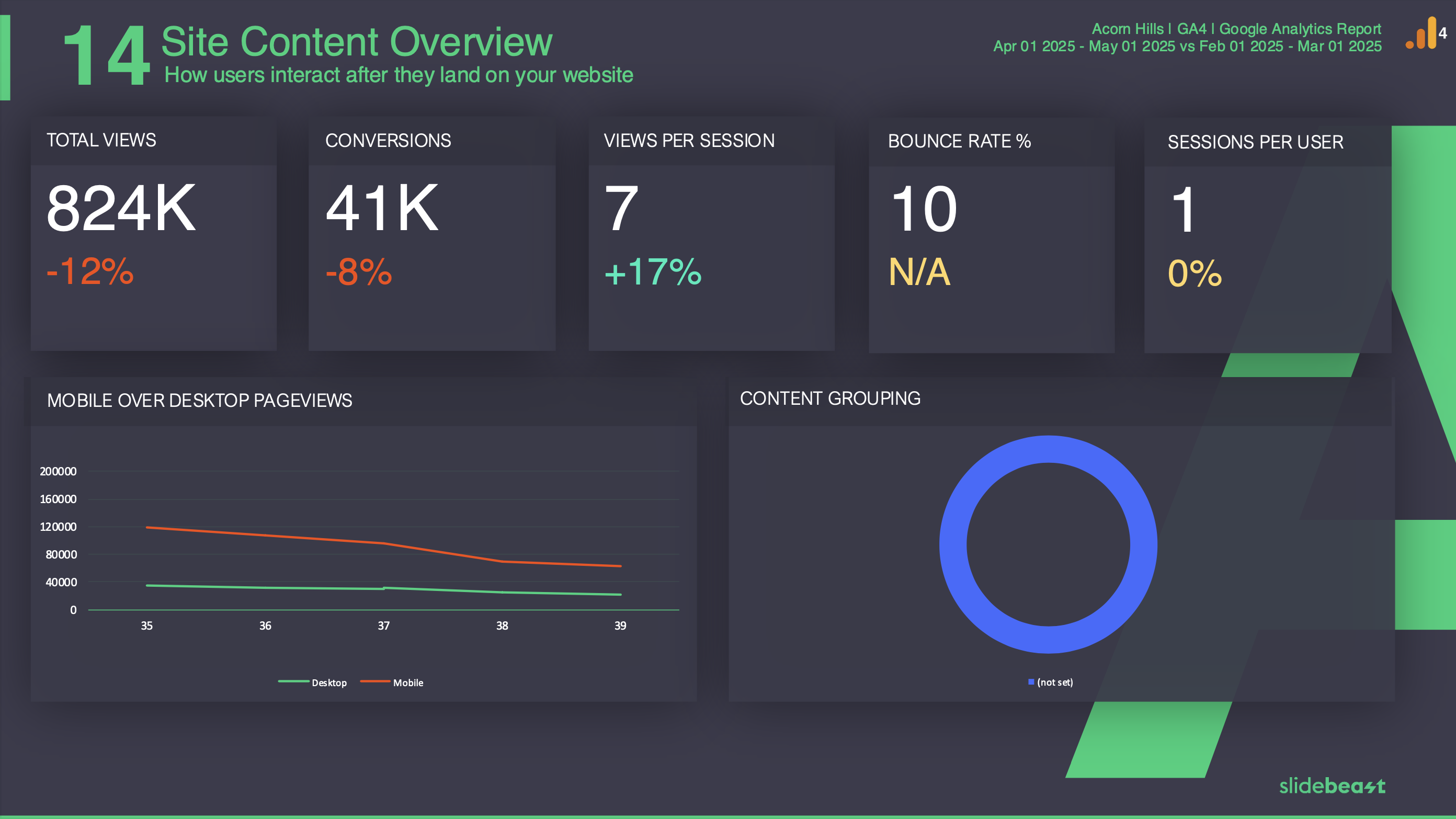The height and width of the screenshot is (819, 1456).
Task: Click the Google Analytics 4 logo icon
Action: 1426,33
